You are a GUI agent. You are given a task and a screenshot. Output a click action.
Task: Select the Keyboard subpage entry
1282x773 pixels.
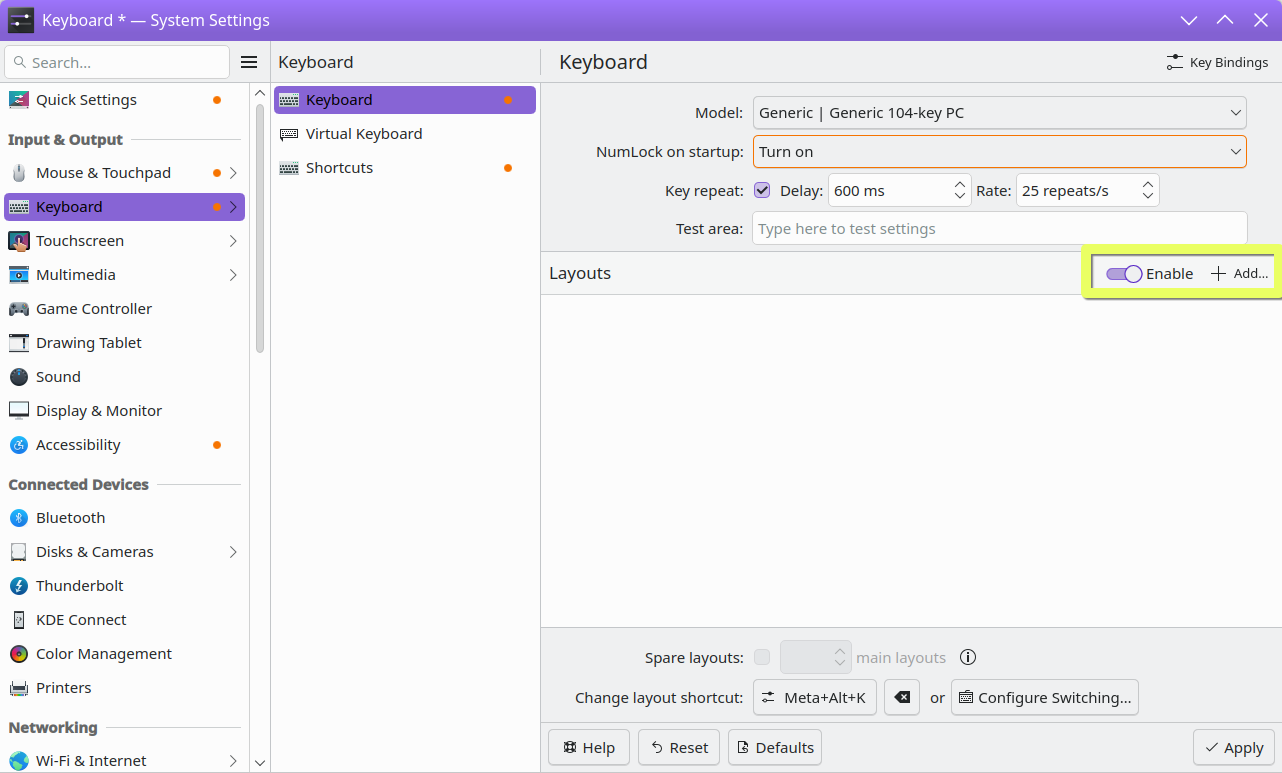405,100
